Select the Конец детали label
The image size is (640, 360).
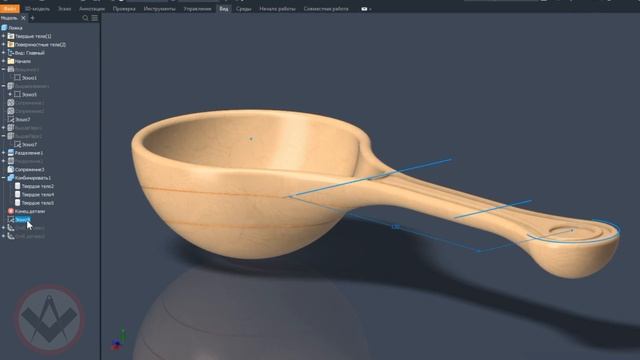click(x=30, y=211)
